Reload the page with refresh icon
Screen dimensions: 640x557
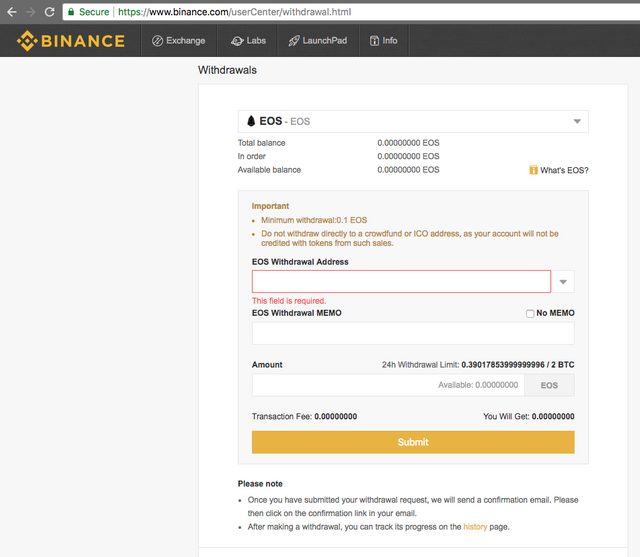click(49, 12)
